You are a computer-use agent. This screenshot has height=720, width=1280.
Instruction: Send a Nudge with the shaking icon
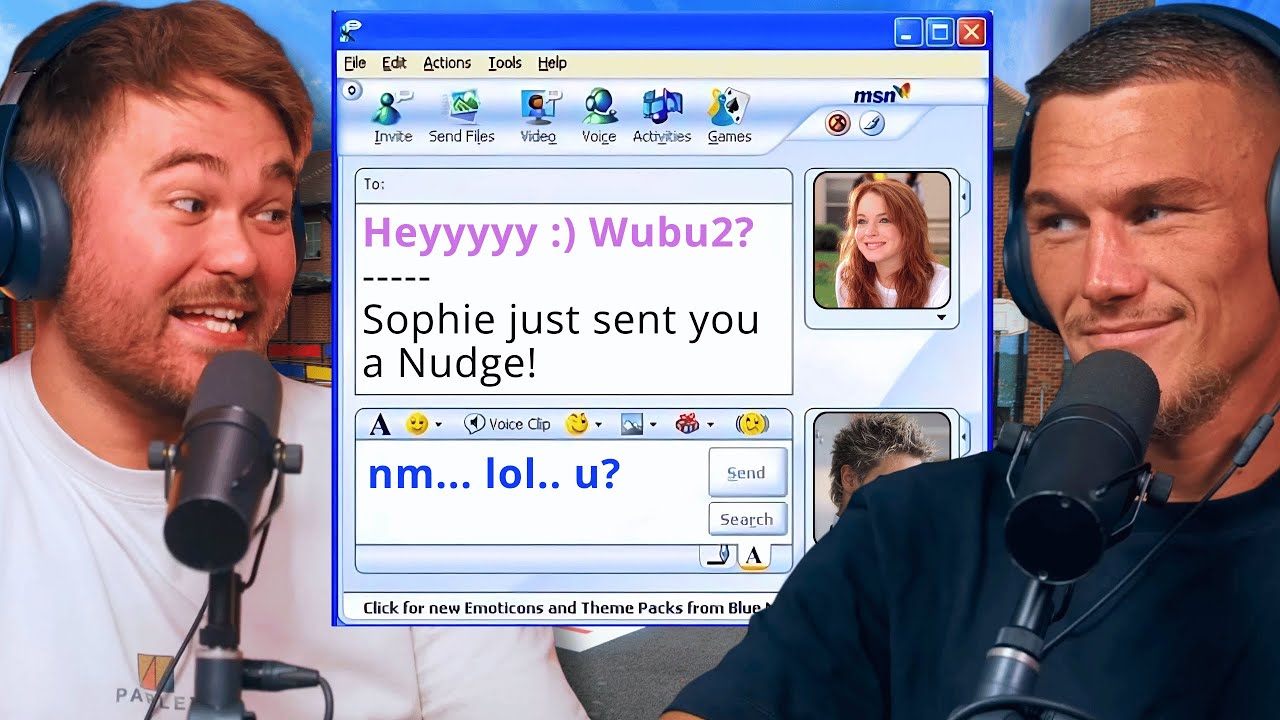point(752,424)
